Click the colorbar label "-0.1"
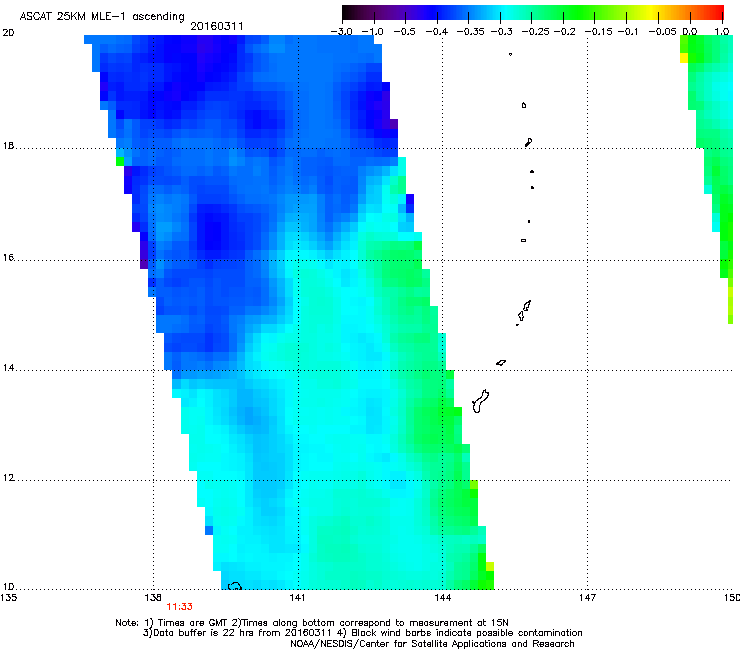The height and width of the screenshot is (650, 740). point(628,32)
